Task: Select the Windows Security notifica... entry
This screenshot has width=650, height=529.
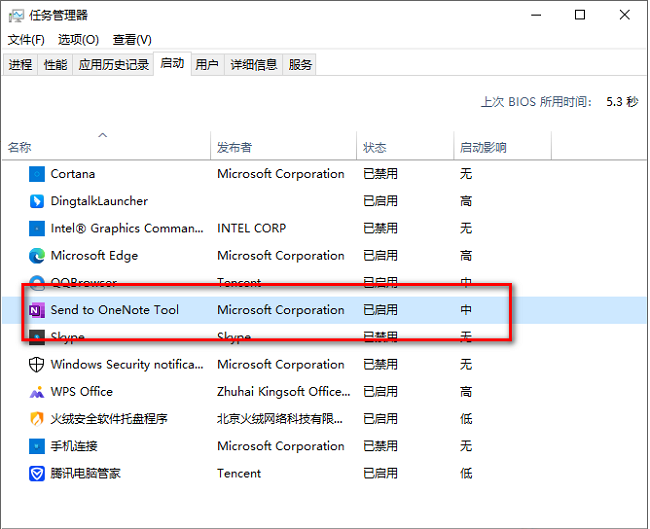Action: [x=127, y=365]
